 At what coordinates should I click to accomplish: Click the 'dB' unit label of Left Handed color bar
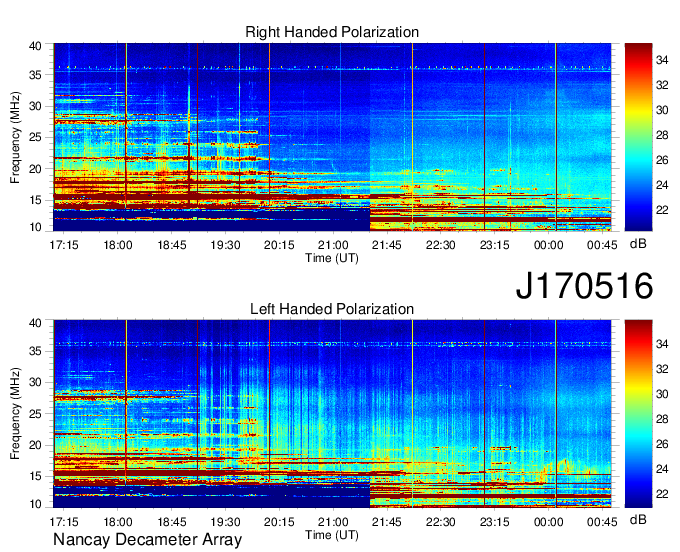pos(638,519)
